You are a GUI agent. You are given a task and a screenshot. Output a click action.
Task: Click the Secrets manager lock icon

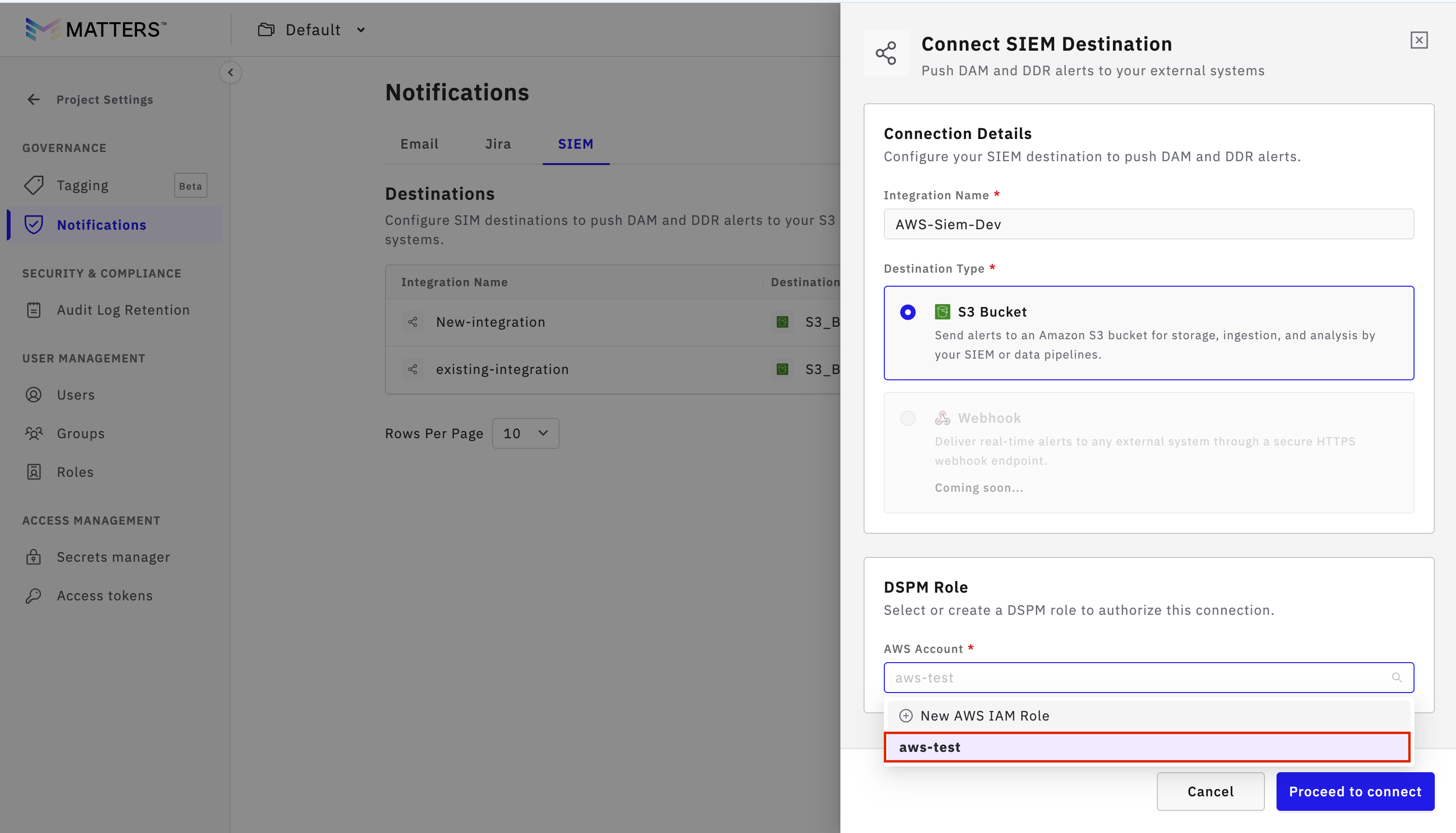pyautogui.click(x=34, y=556)
